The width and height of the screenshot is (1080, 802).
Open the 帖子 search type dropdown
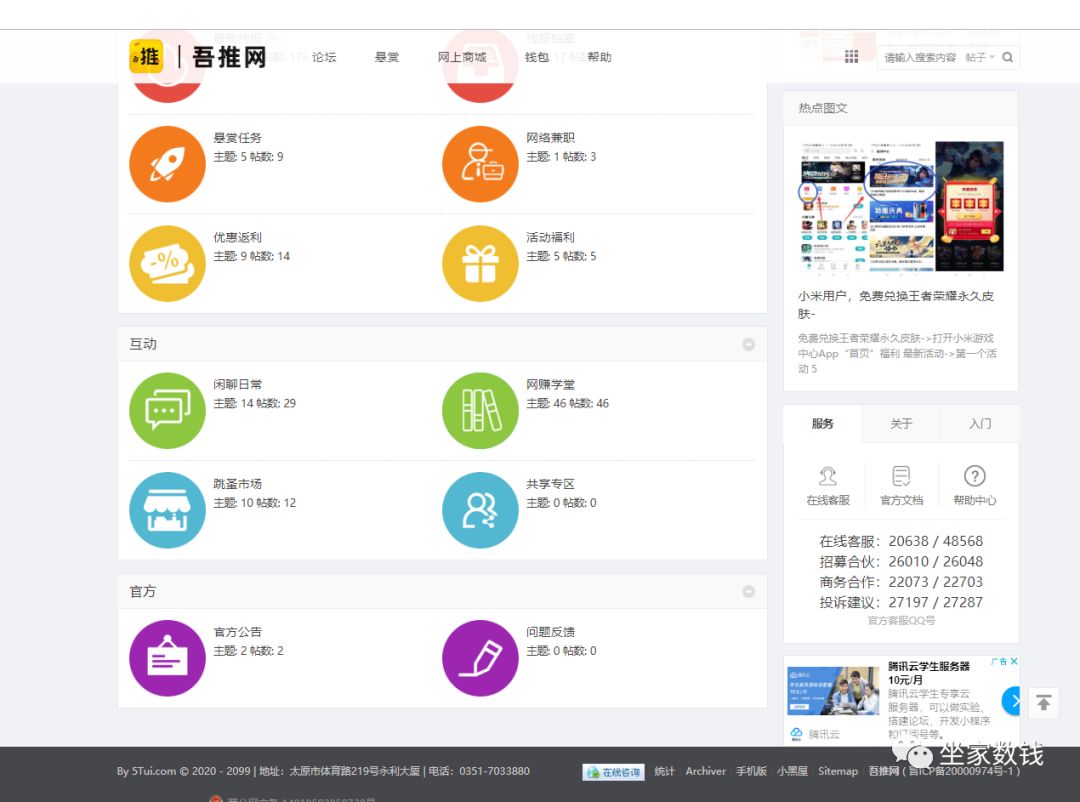click(x=980, y=58)
